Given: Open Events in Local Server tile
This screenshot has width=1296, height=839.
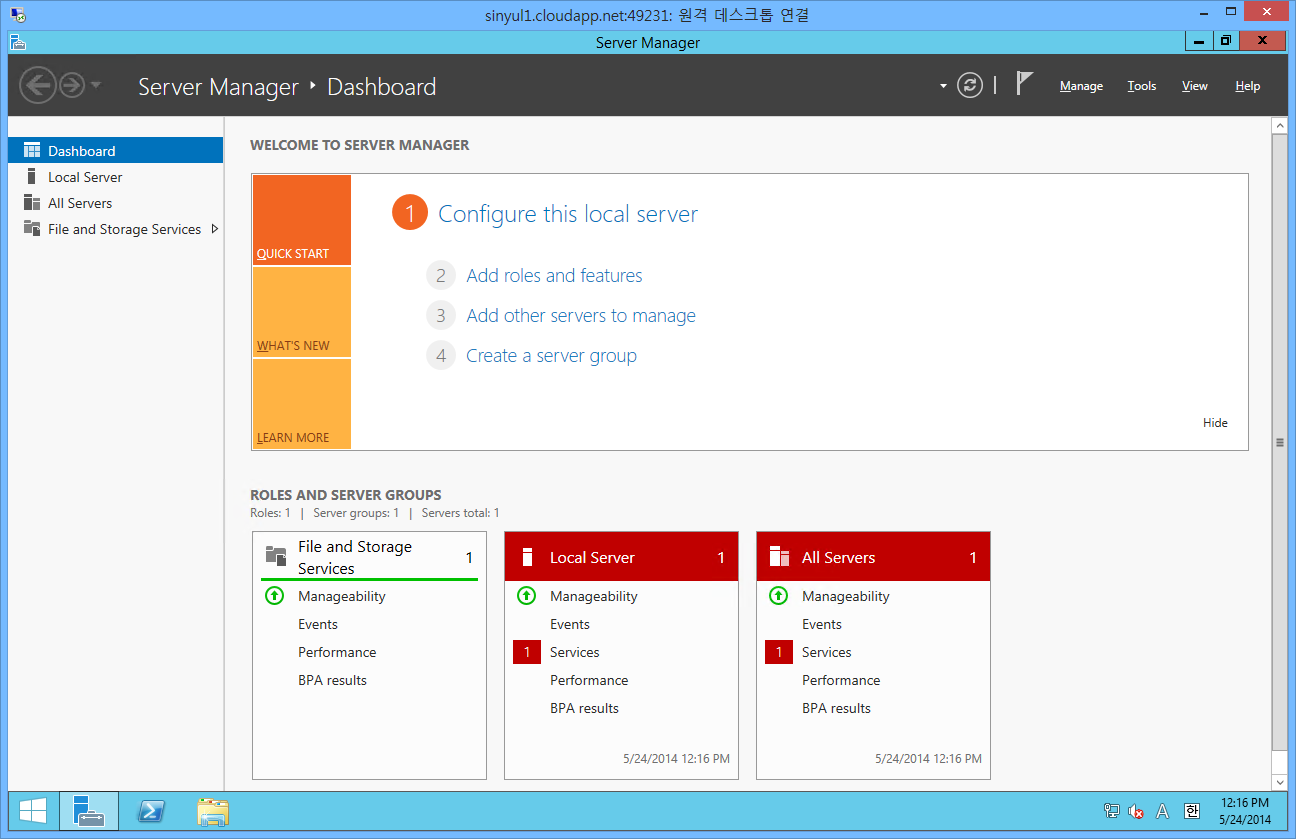Looking at the screenshot, I should tap(570, 624).
